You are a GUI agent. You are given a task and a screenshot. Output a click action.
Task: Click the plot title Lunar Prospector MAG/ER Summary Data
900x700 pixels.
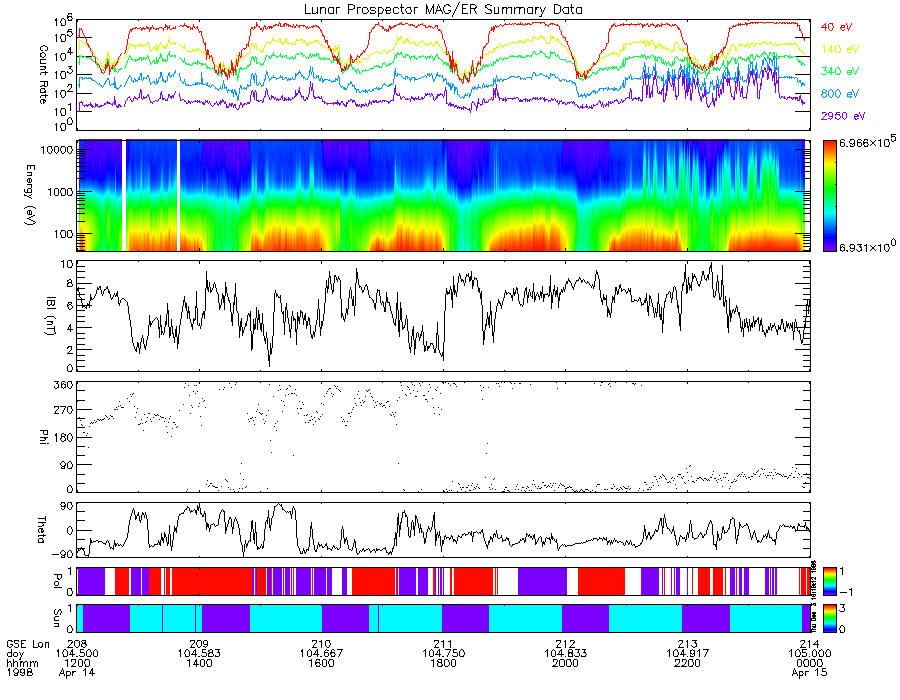pyautogui.click(x=443, y=10)
